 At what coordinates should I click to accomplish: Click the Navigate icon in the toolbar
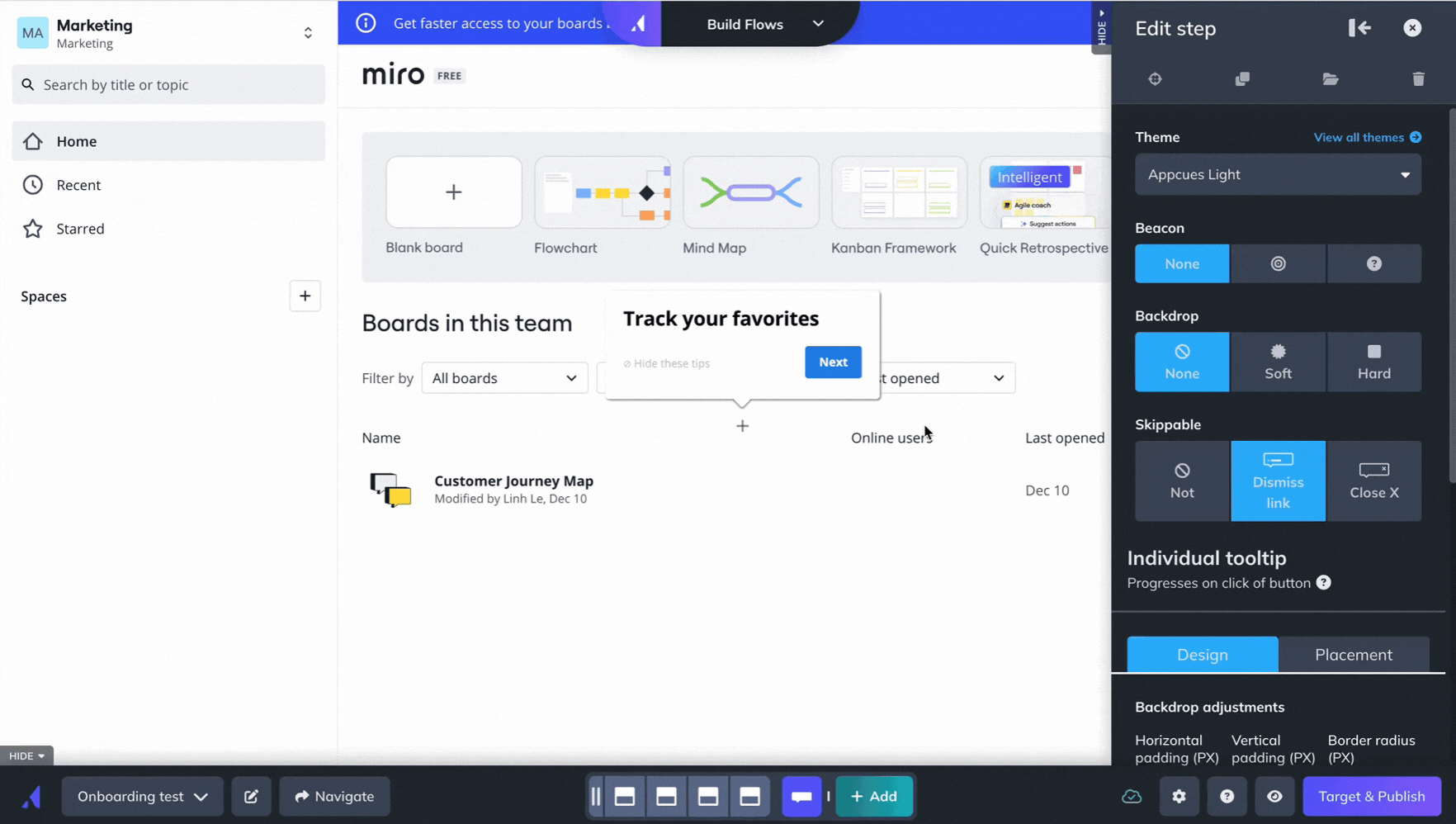click(334, 796)
